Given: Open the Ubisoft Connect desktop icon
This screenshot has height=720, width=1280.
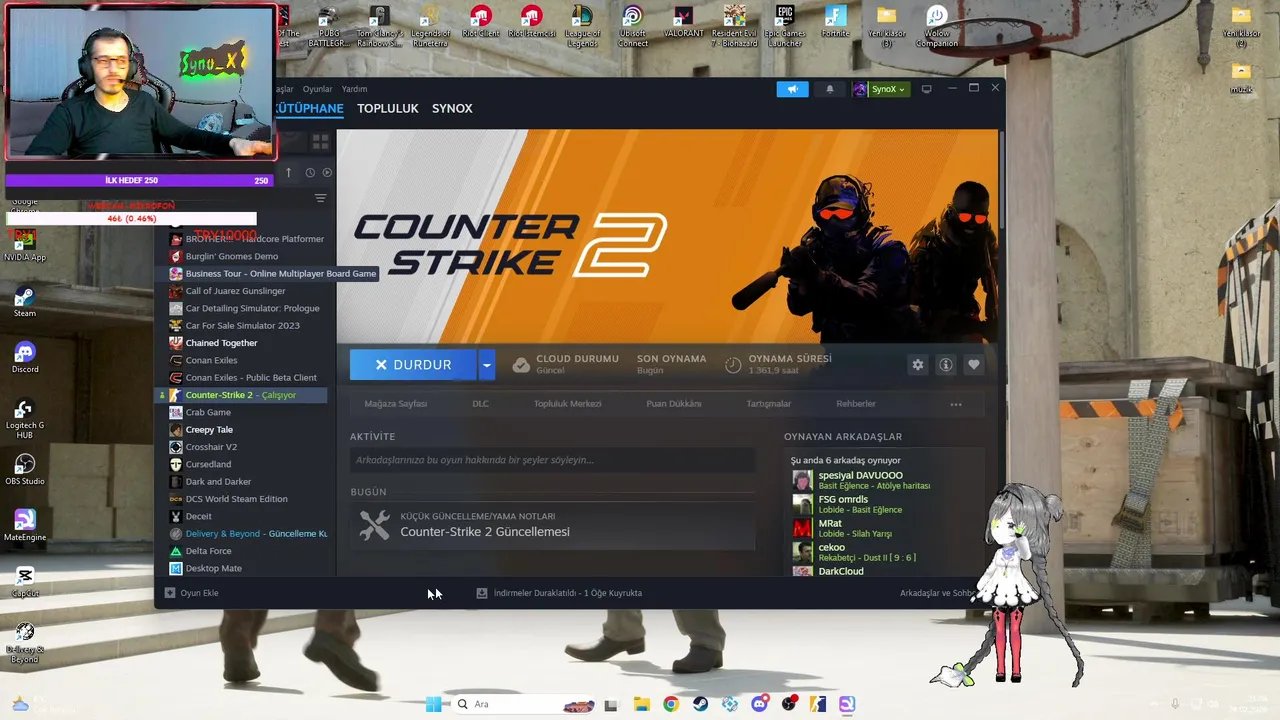Looking at the screenshot, I should (632, 26).
